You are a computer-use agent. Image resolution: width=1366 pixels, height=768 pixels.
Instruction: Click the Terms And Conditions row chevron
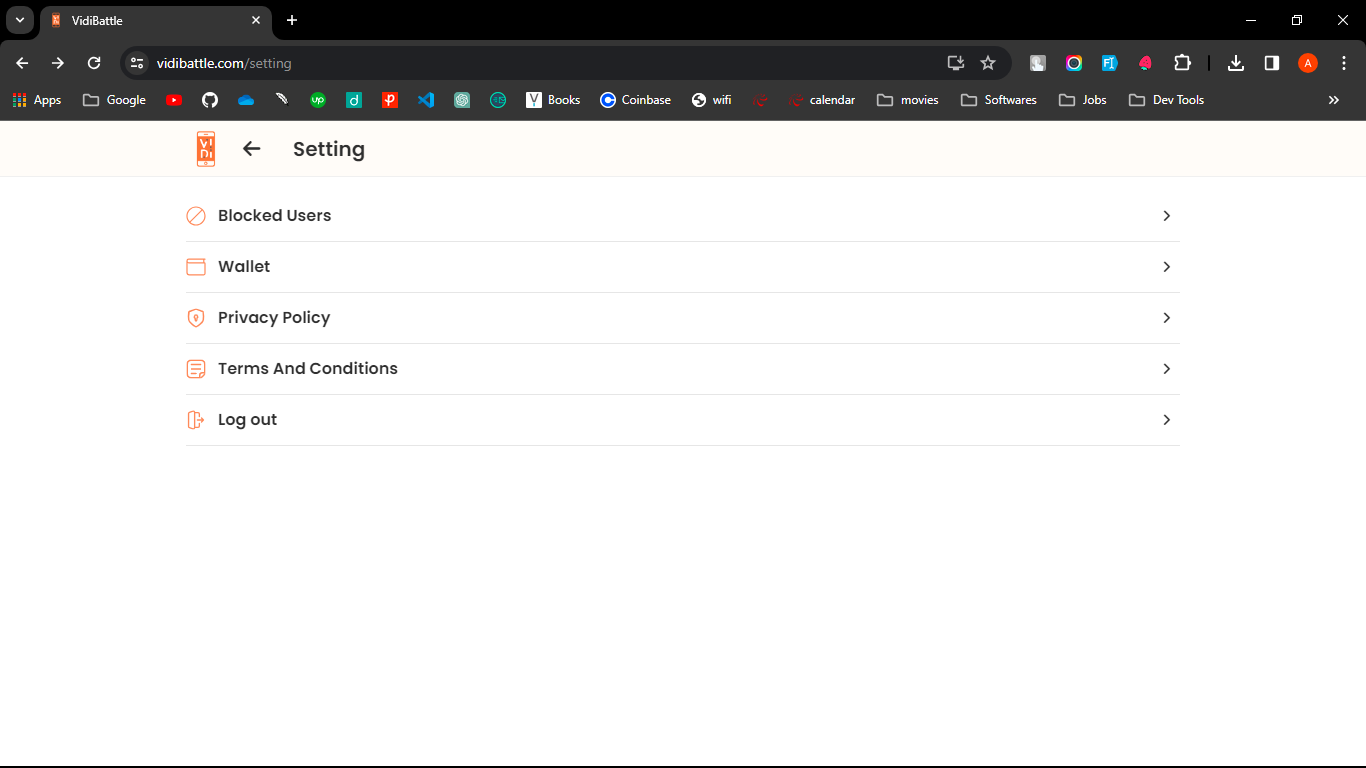1166,369
